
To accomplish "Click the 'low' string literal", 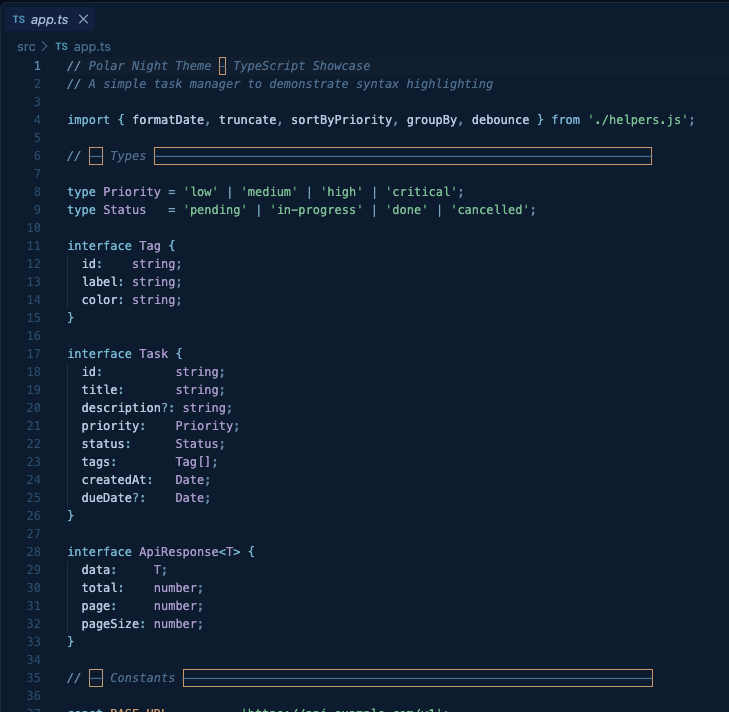I will tap(201, 192).
